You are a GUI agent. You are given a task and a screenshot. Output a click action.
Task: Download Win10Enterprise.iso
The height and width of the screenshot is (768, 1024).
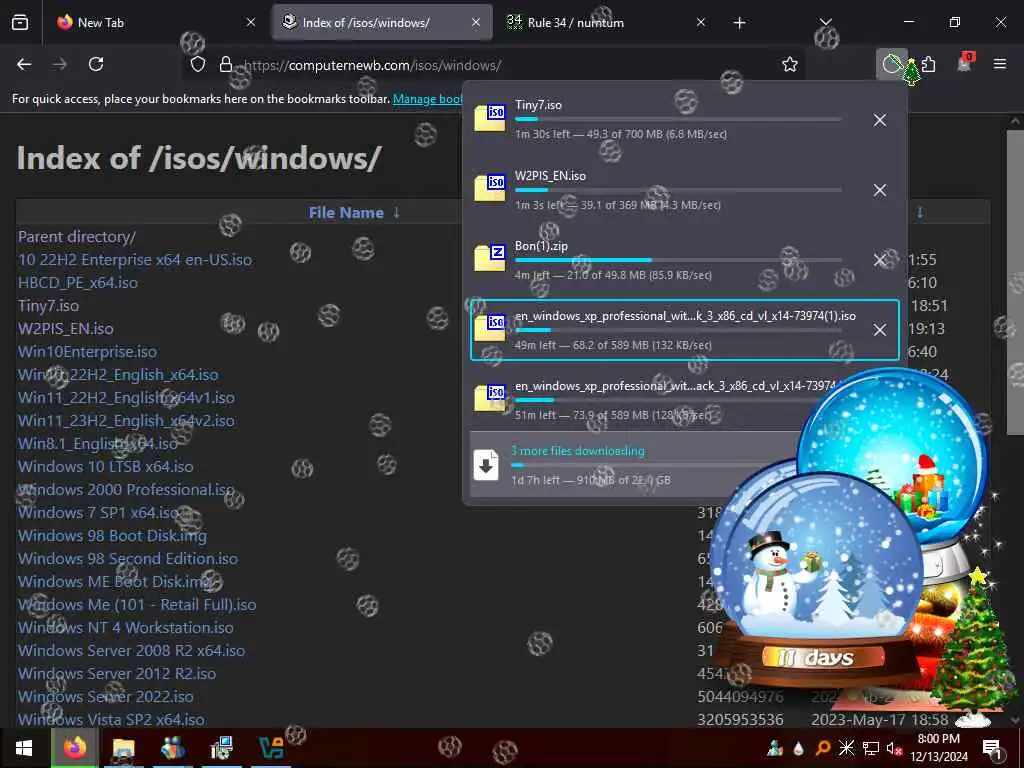coord(87,351)
